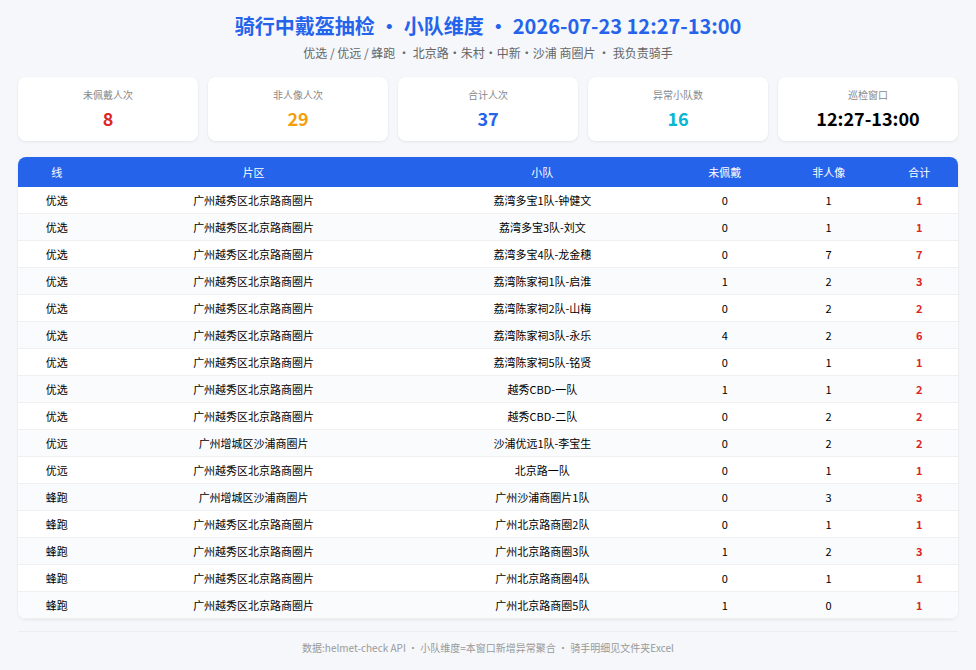976x670 pixels.
Task: Select team 沙浦优远1队-李宝生
Action: click(x=542, y=444)
